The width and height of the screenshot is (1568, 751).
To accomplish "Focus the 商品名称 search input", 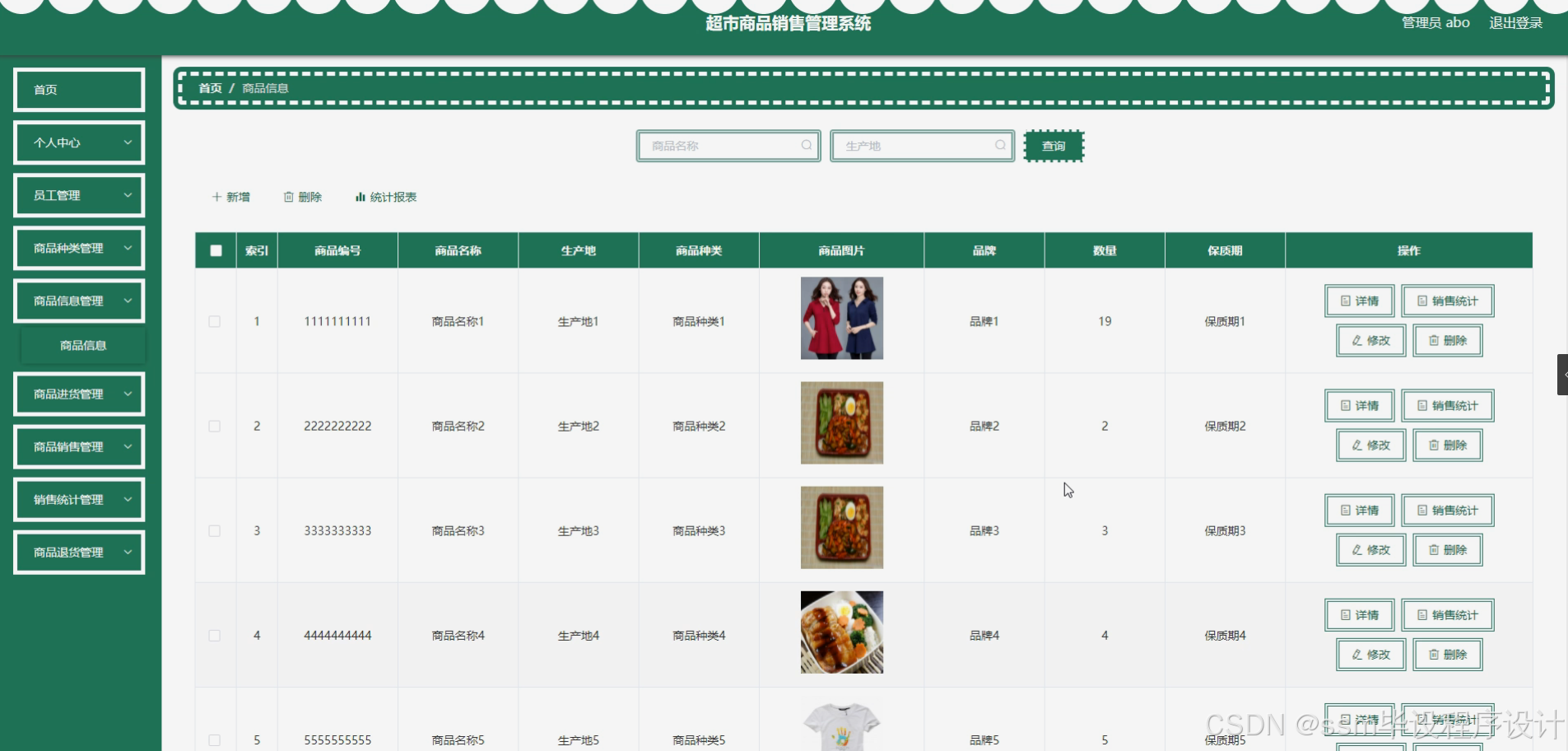I will [x=728, y=146].
